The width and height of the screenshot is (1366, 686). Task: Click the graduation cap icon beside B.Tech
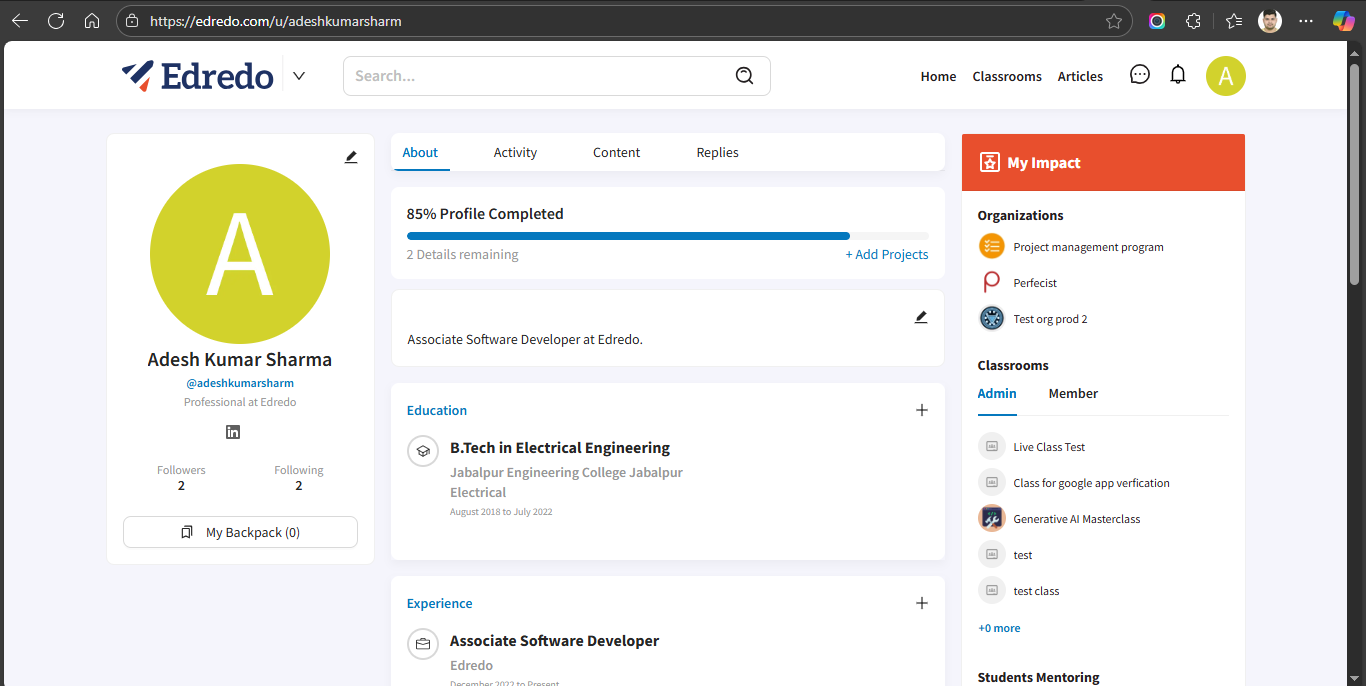pyautogui.click(x=423, y=451)
